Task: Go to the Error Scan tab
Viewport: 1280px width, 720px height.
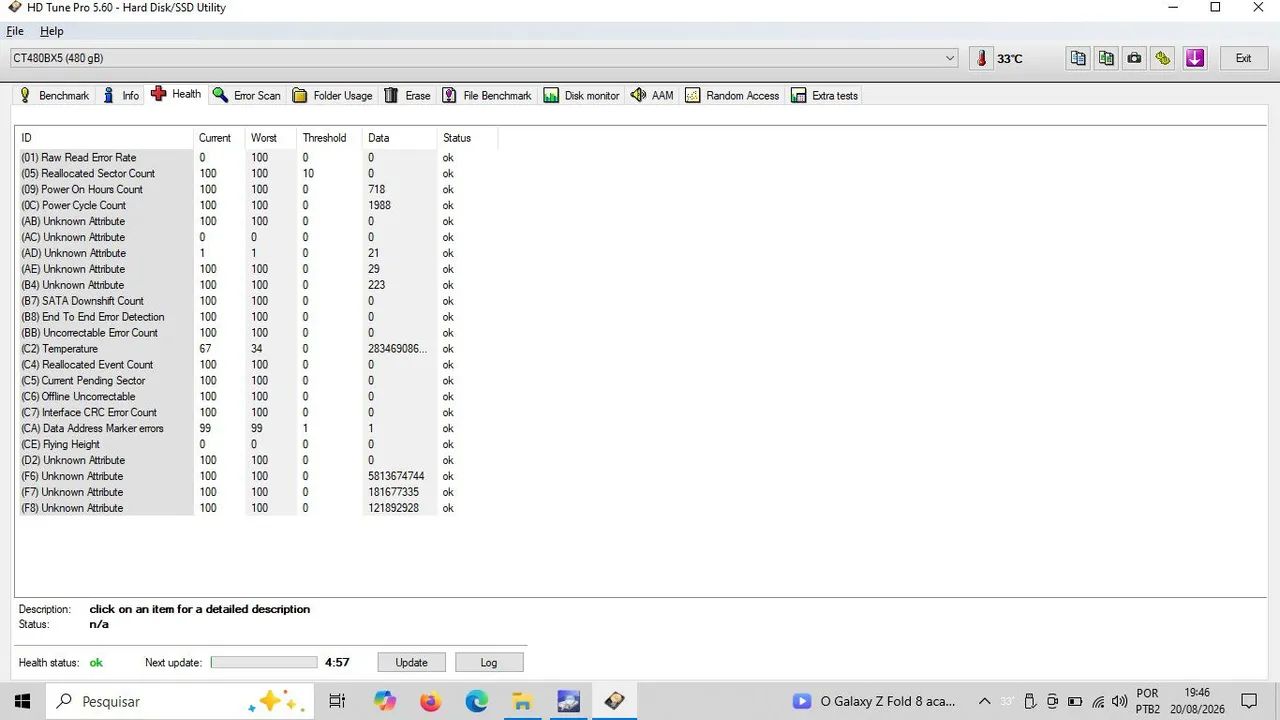Action: pyautogui.click(x=247, y=96)
